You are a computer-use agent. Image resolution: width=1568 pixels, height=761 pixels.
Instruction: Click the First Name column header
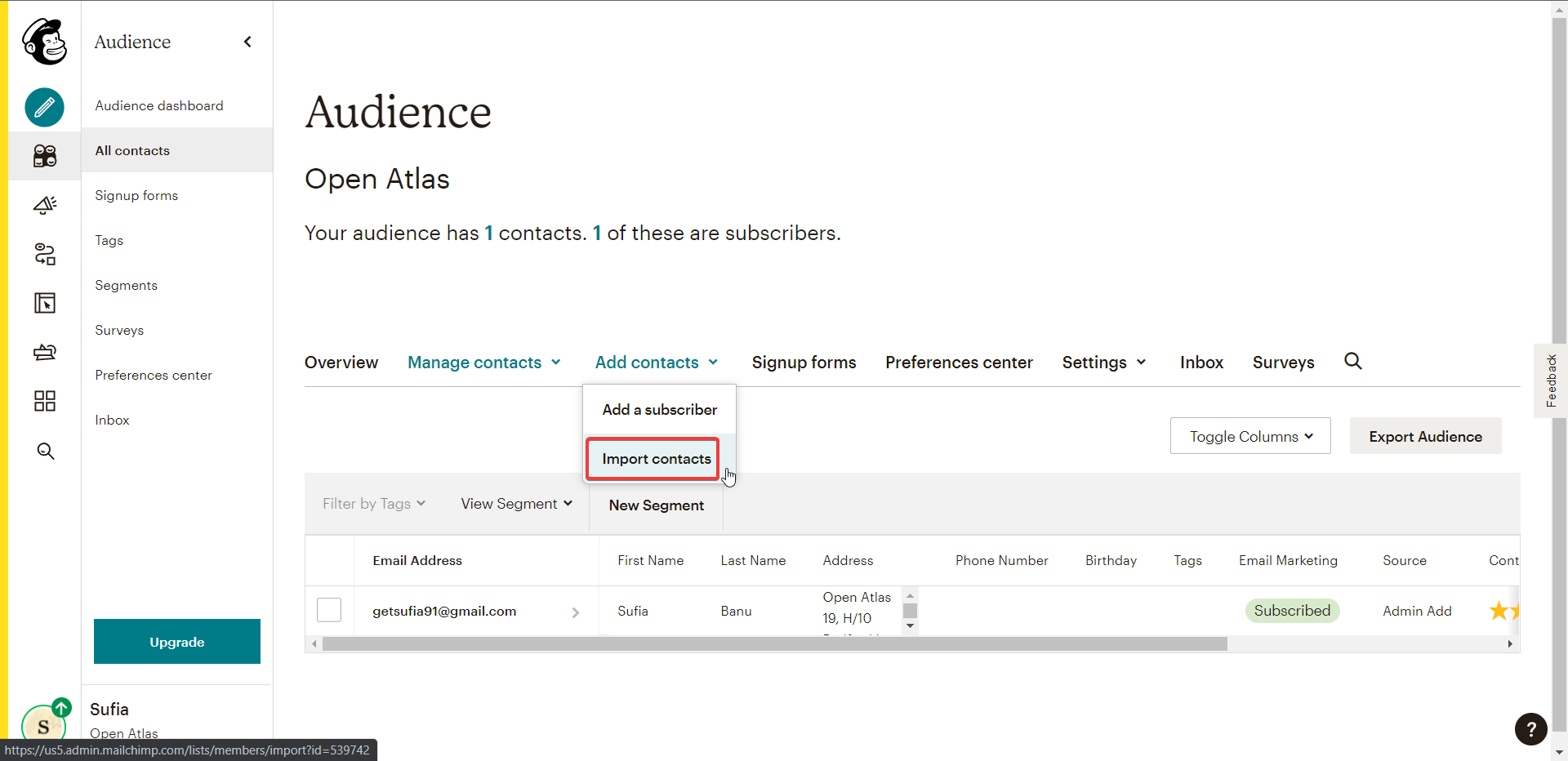pos(650,560)
